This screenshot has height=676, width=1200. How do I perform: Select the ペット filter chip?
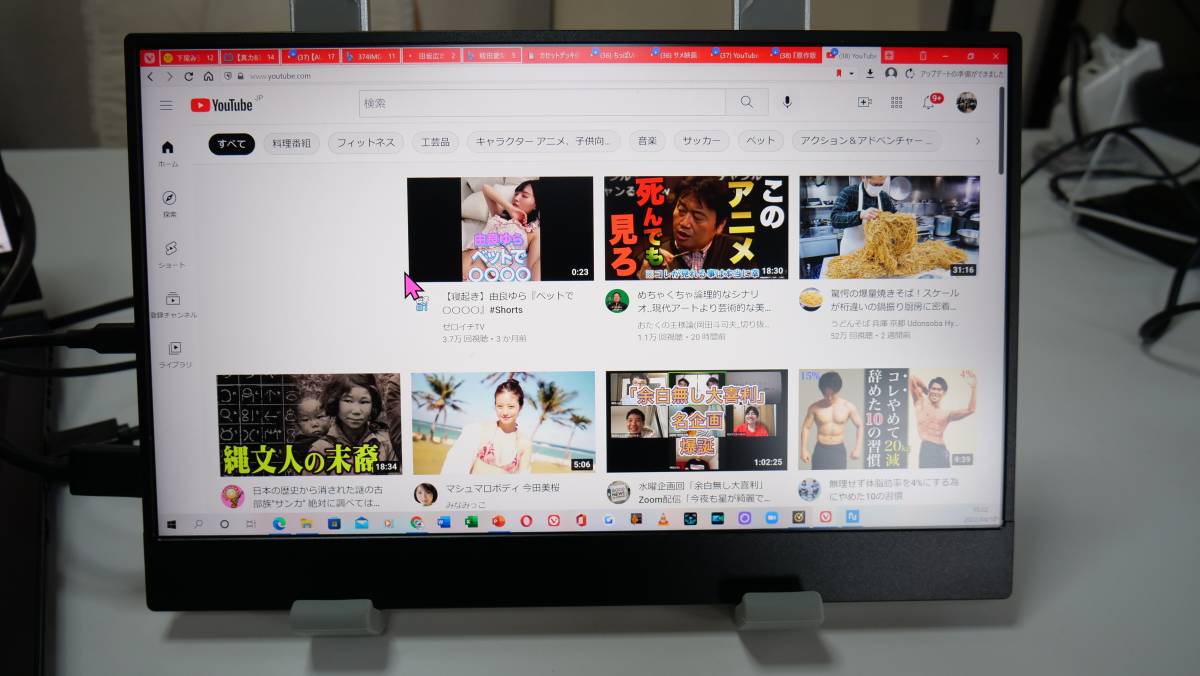[760, 141]
